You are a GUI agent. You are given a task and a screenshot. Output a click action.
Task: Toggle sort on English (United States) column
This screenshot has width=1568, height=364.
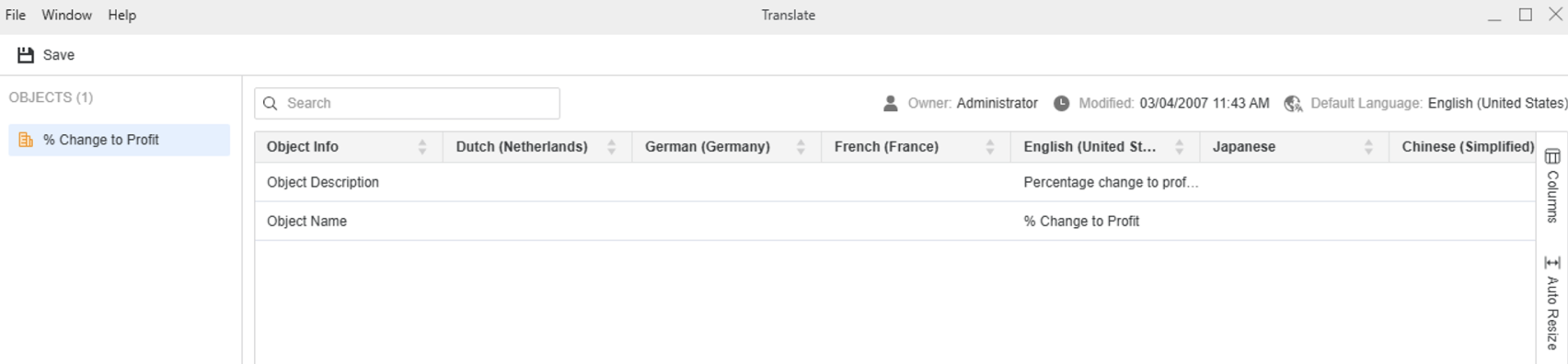tap(1179, 147)
